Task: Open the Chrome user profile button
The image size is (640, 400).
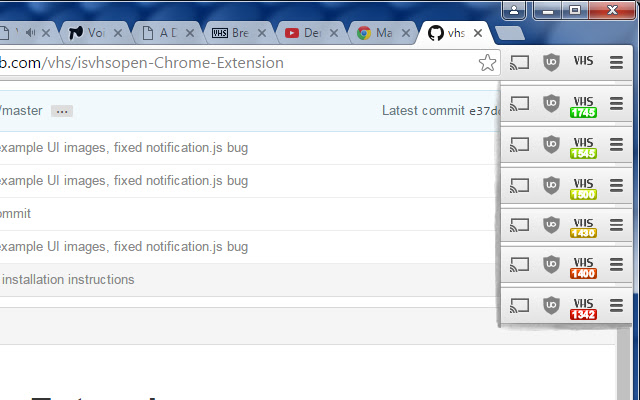Action: [x=514, y=10]
